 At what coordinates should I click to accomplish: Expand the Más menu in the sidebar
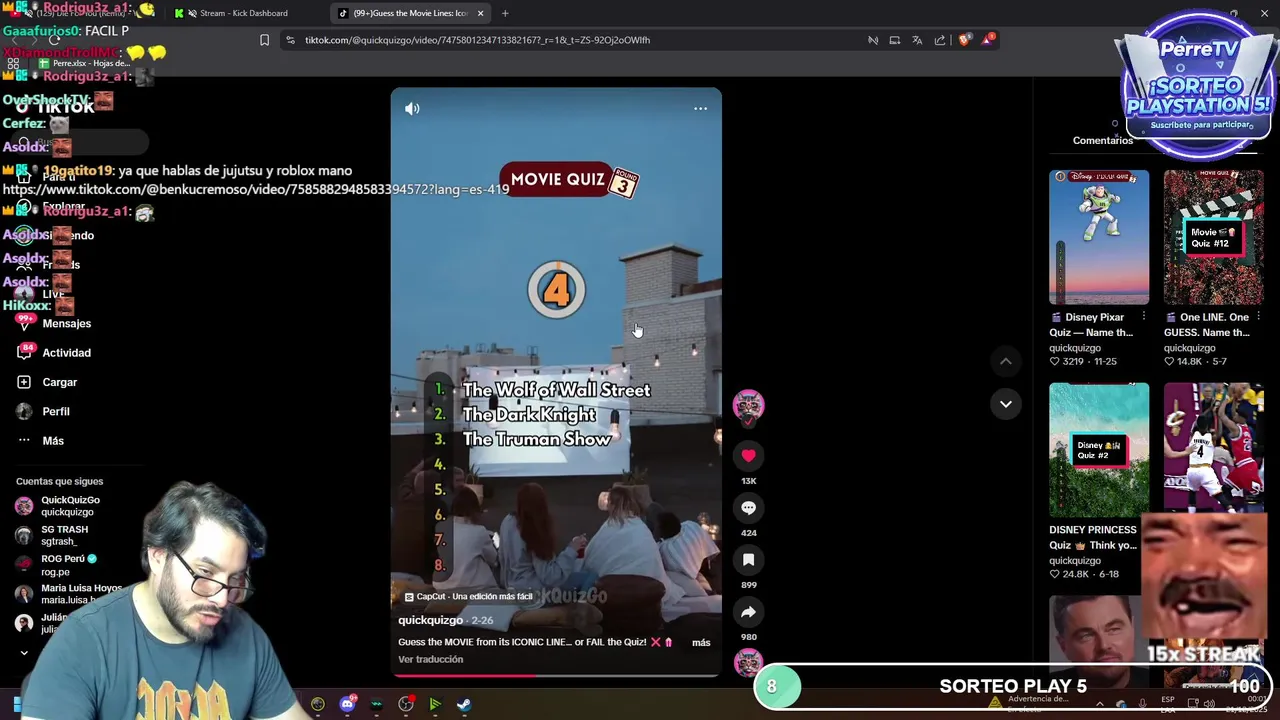point(52,441)
